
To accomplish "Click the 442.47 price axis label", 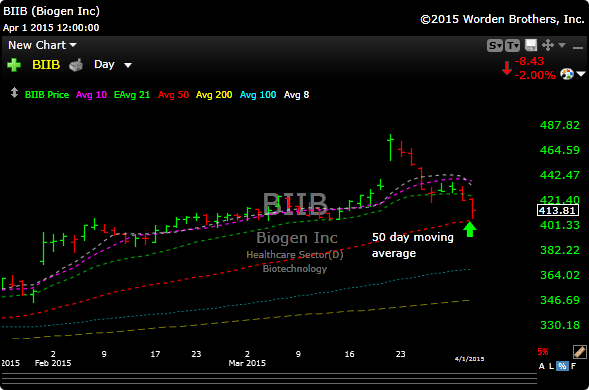I will tap(560, 175).
